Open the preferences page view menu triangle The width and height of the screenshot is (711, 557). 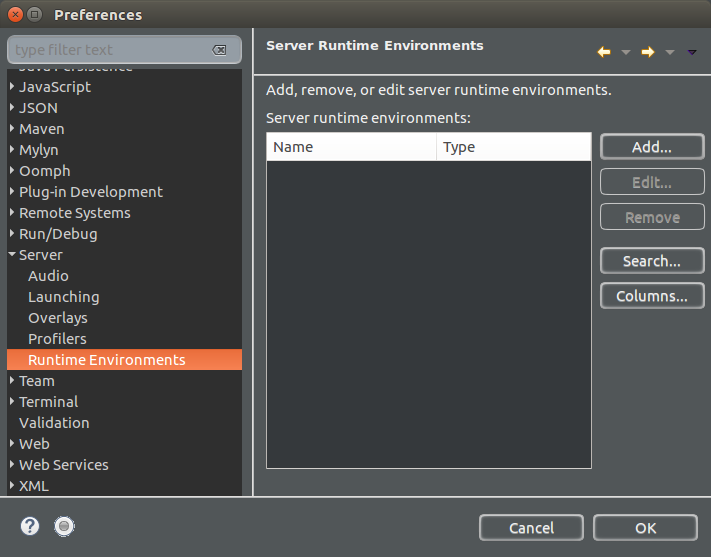click(x=692, y=52)
